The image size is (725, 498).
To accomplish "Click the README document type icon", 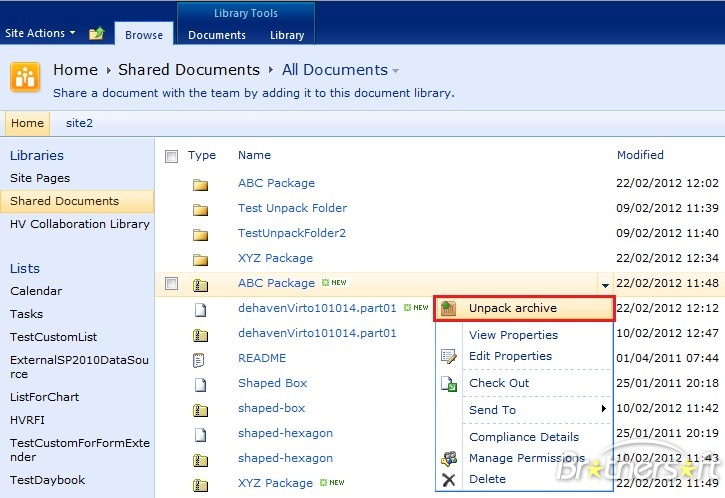I will pos(200,359).
